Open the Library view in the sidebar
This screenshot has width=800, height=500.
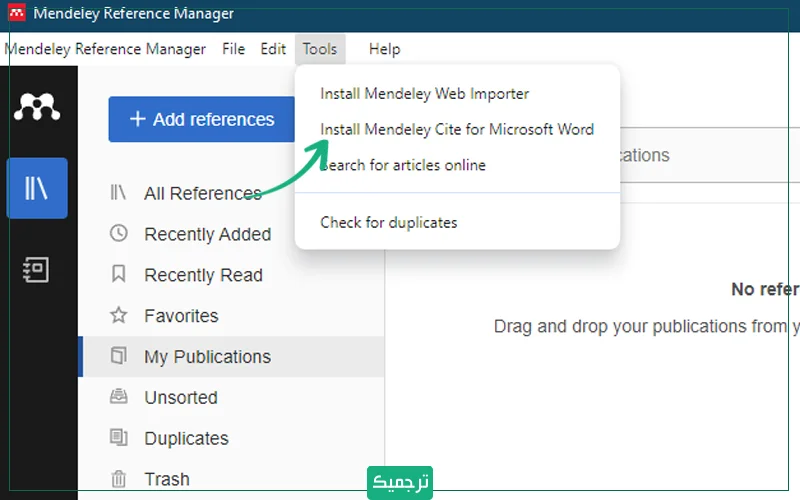point(37,188)
